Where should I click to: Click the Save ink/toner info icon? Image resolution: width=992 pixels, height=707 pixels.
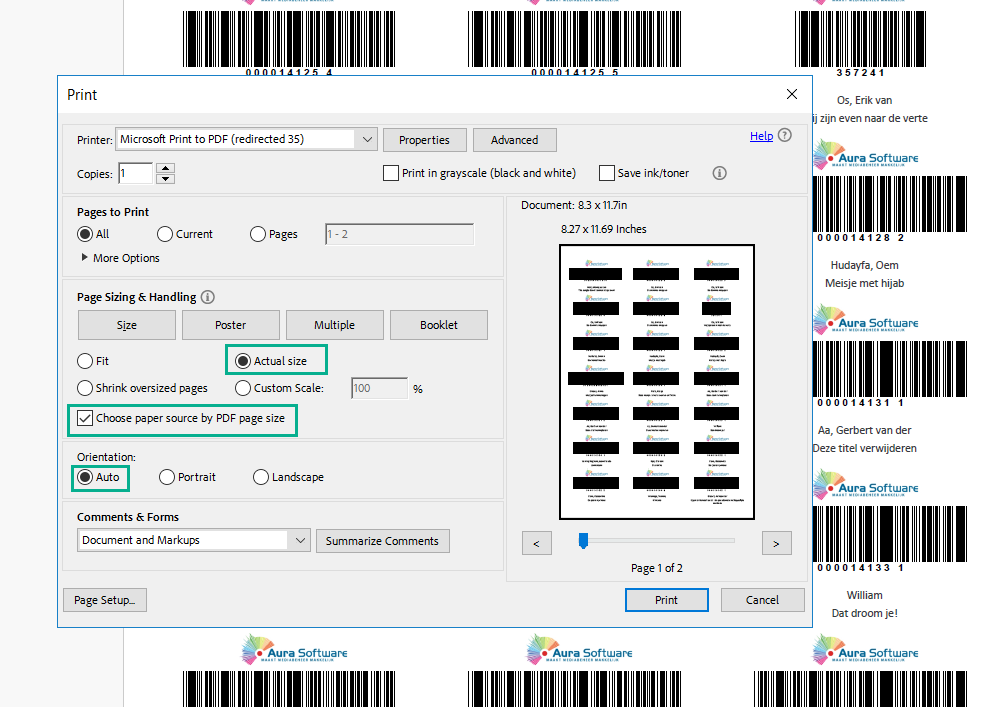pyautogui.click(x=719, y=173)
